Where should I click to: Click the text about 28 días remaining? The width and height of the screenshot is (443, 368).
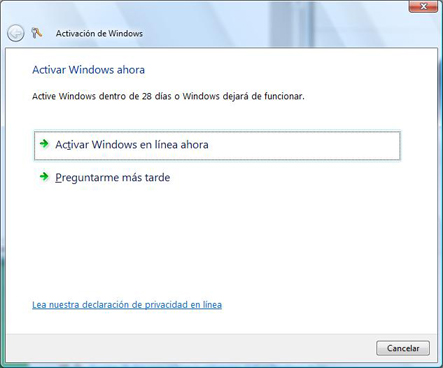168,96
